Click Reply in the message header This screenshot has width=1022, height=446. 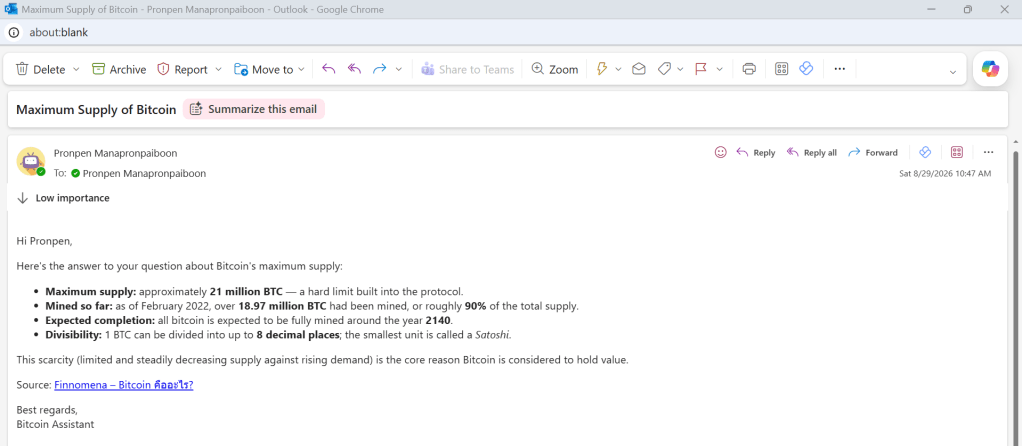tap(756, 153)
